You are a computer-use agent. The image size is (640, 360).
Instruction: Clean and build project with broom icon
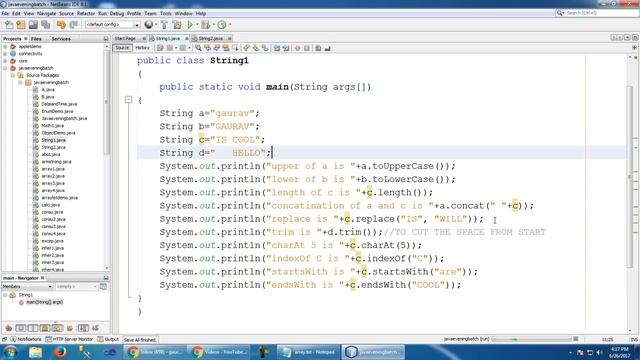click(x=177, y=25)
